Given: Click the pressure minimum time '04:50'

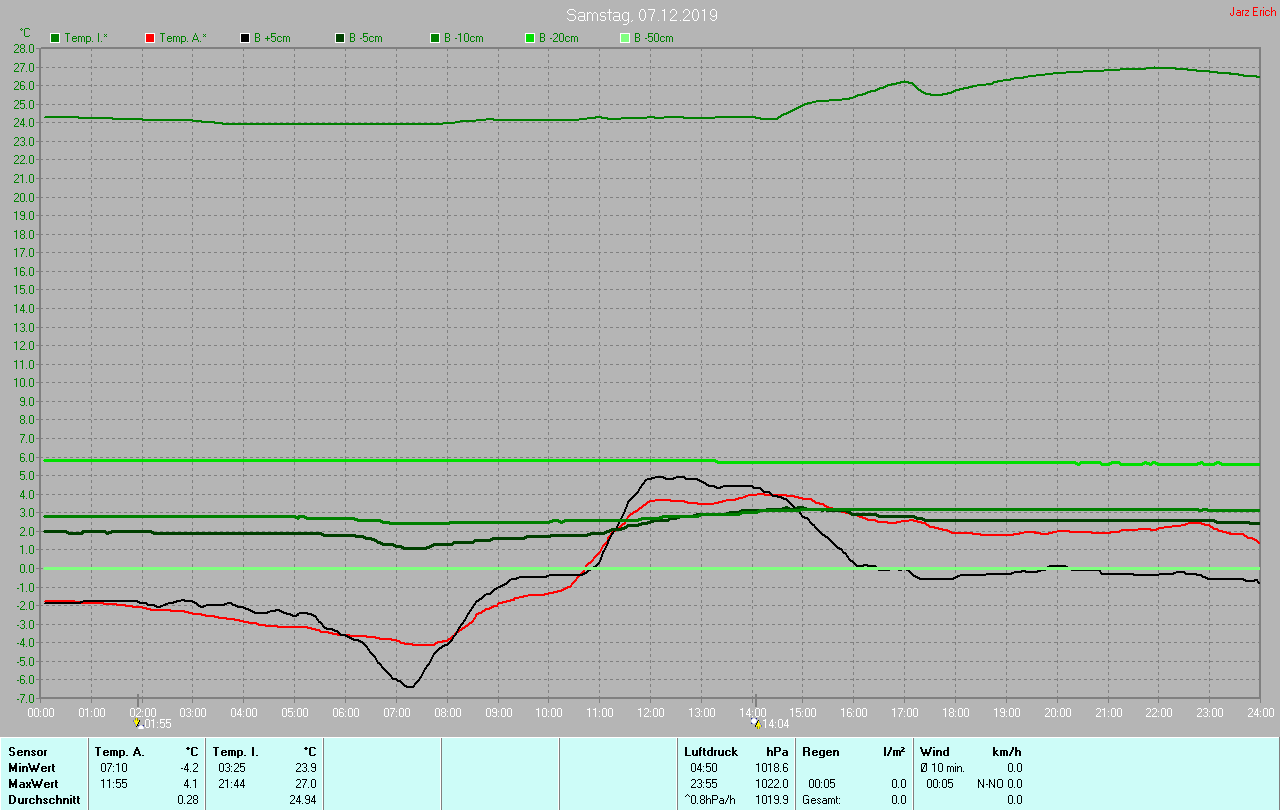Looking at the screenshot, I should (x=703, y=767).
